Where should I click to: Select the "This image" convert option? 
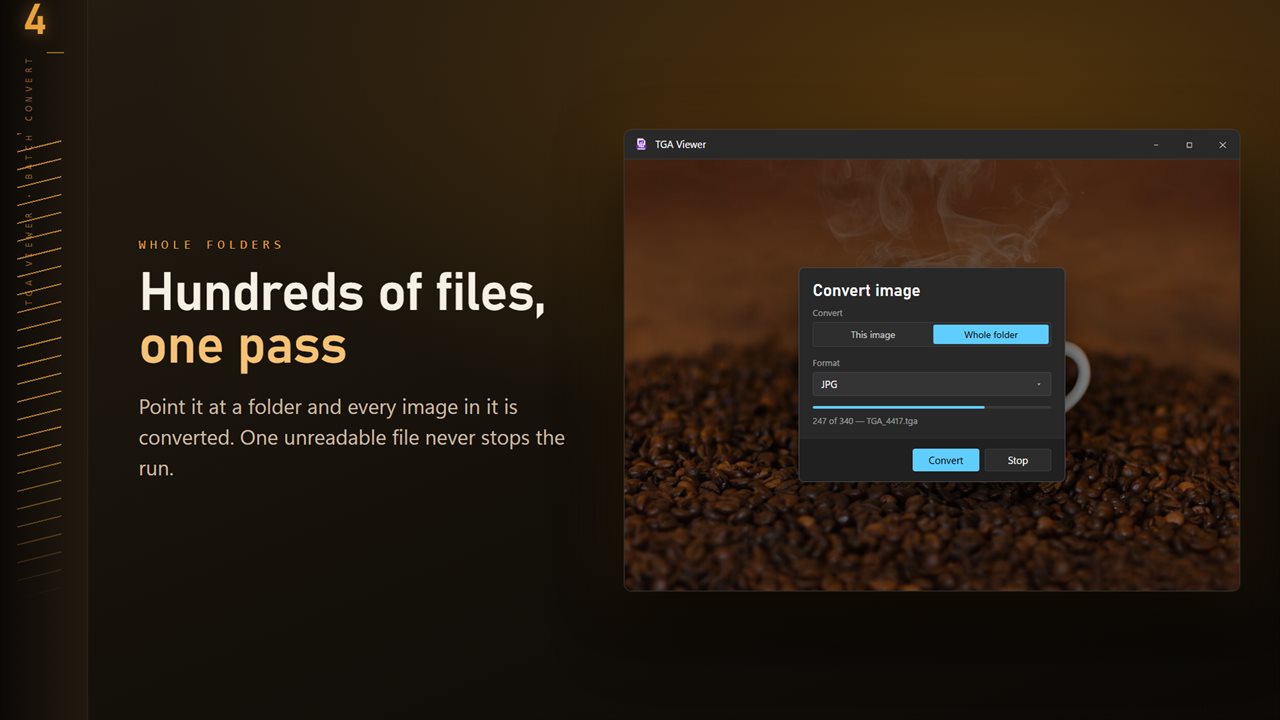pyautogui.click(x=873, y=335)
